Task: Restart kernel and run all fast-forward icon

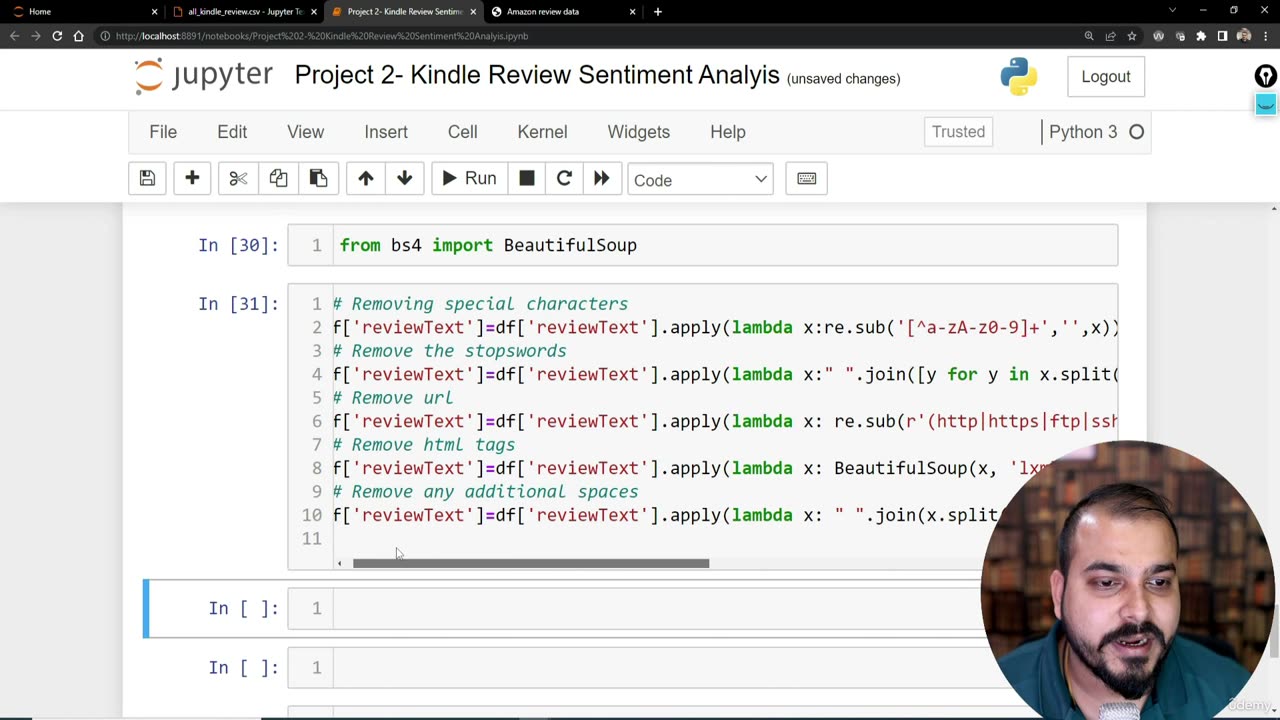Action: point(601,179)
